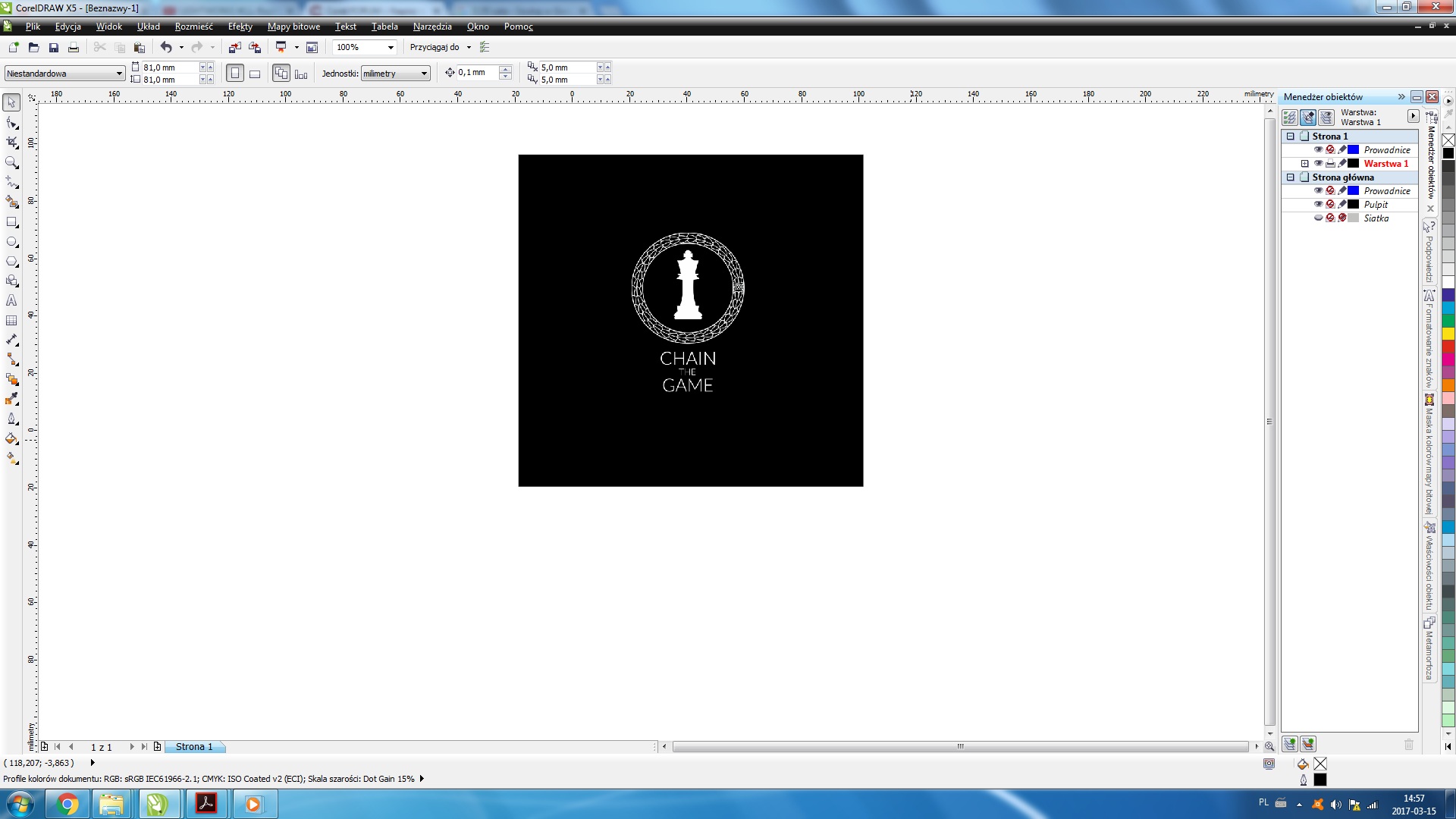Expand the Warstwa 1 layer tree node

1304,164
